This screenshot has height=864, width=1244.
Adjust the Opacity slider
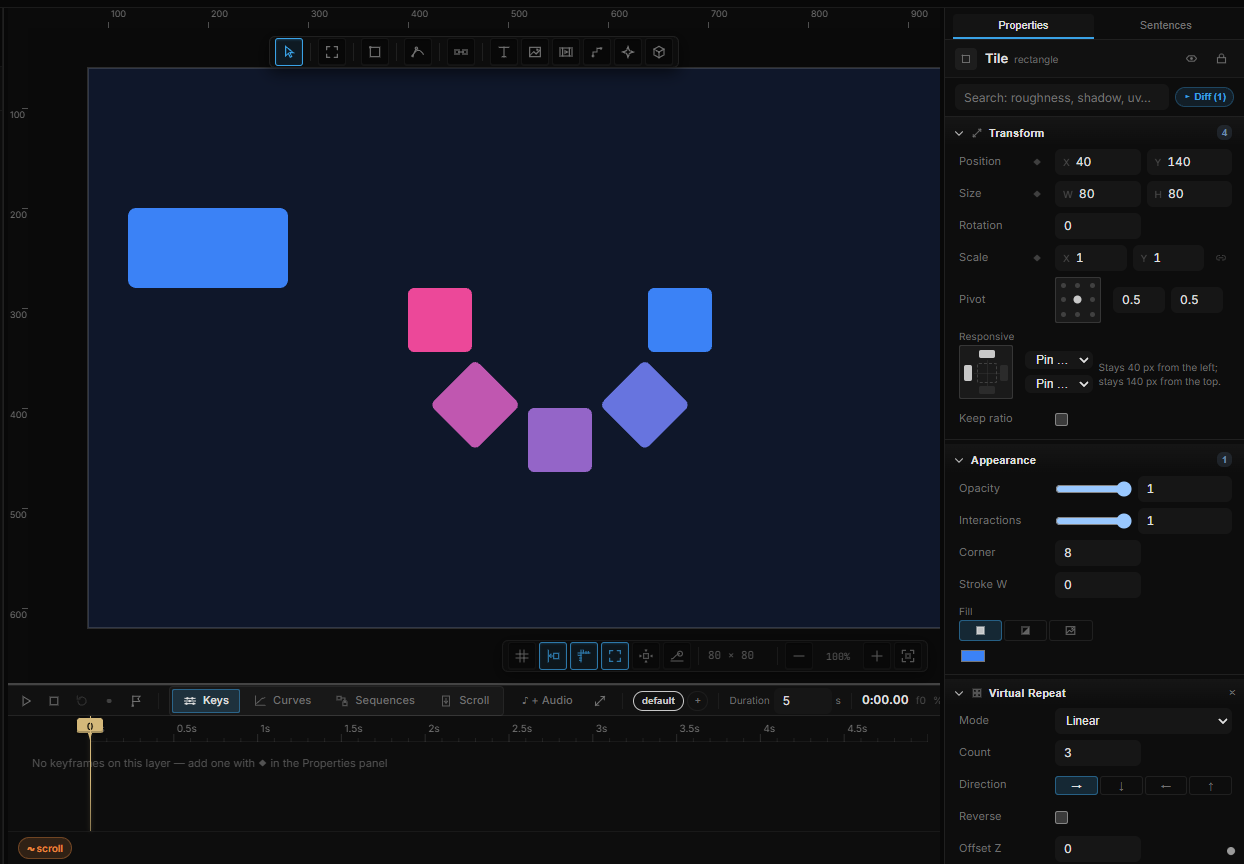point(1094,489)
